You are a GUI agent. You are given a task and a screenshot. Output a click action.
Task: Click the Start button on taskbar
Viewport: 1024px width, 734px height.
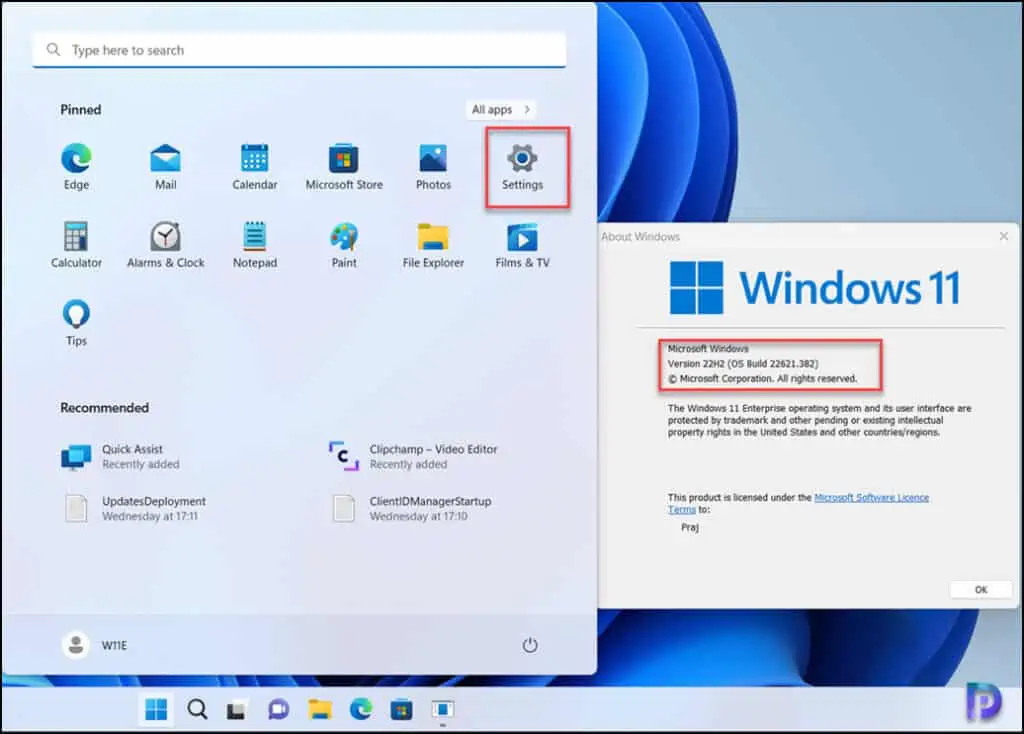coord(156,709)
